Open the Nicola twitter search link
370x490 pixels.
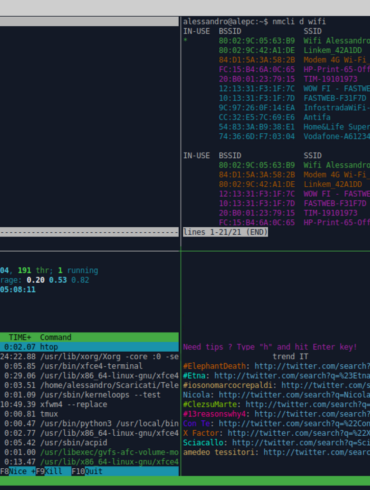point(294,395)
